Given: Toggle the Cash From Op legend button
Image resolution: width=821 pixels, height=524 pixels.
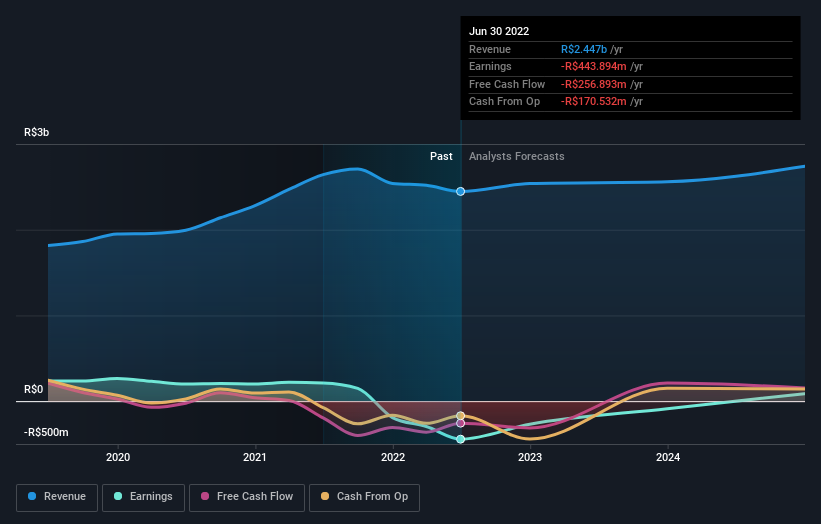Looking at the screenshot, I should [364, 497].
